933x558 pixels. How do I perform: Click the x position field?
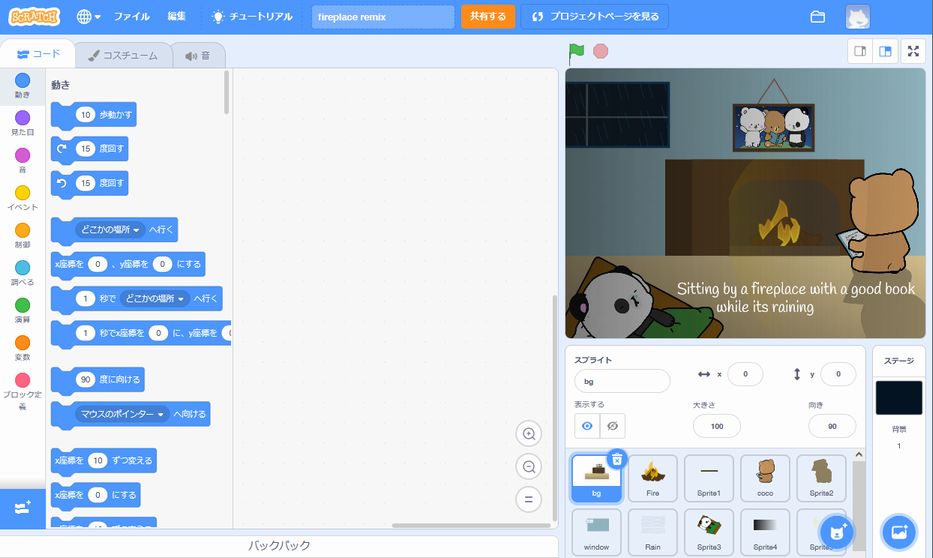[x=745, y=374]
